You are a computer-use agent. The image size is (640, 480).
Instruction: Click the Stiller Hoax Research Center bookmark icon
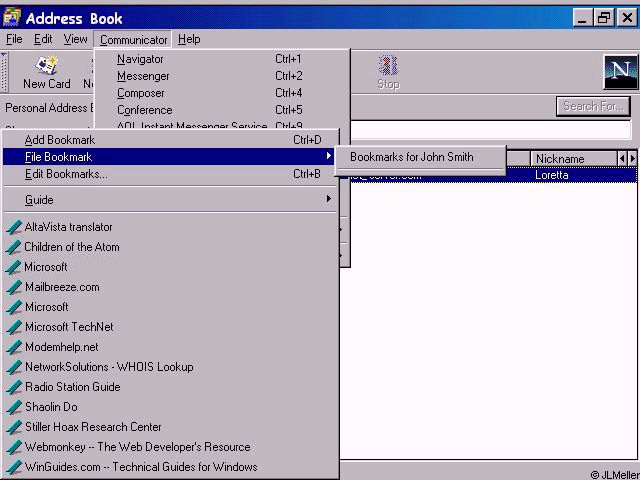click(14, 427)
